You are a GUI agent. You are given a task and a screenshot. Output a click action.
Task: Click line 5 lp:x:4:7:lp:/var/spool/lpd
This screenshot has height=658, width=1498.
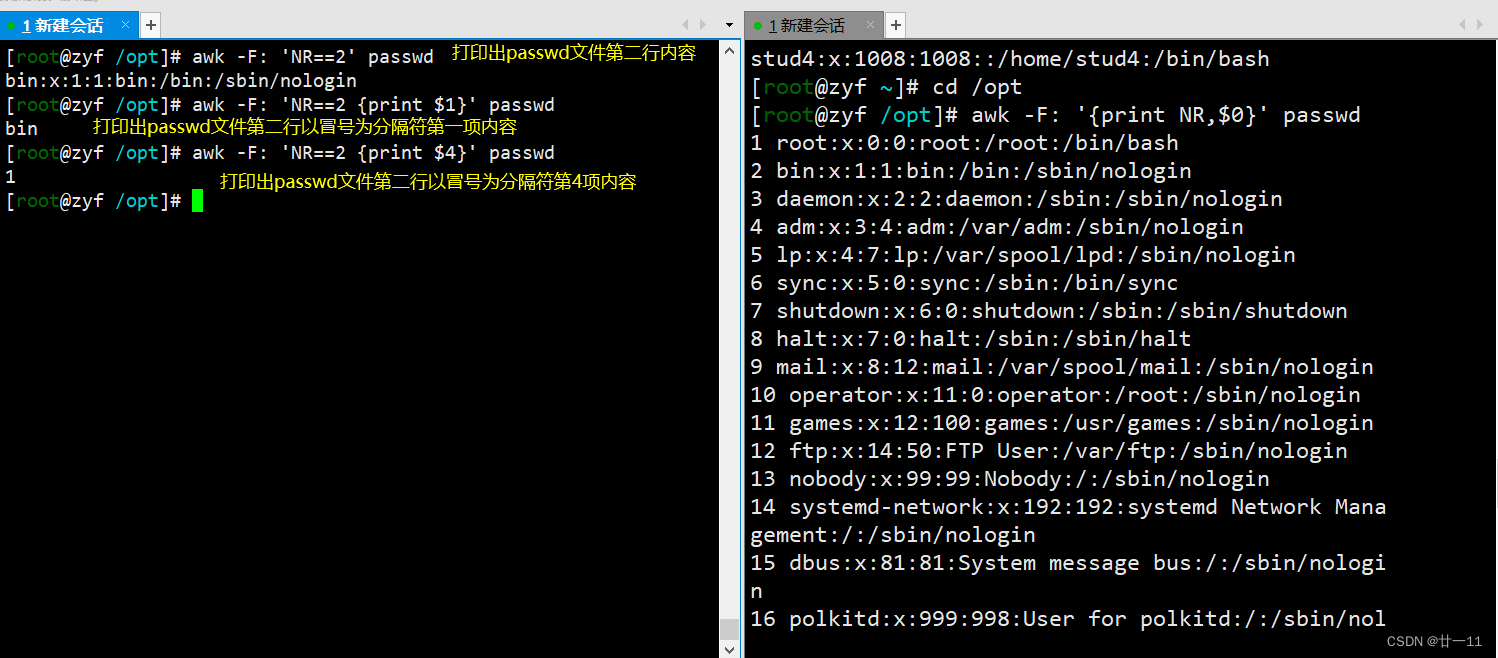point(1023,255)
